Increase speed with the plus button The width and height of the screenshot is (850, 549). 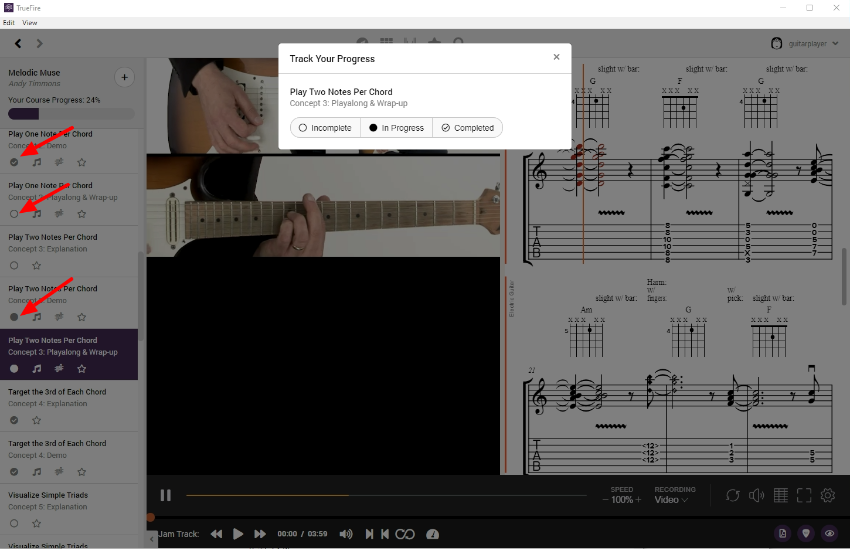click(x=638, y=500)
